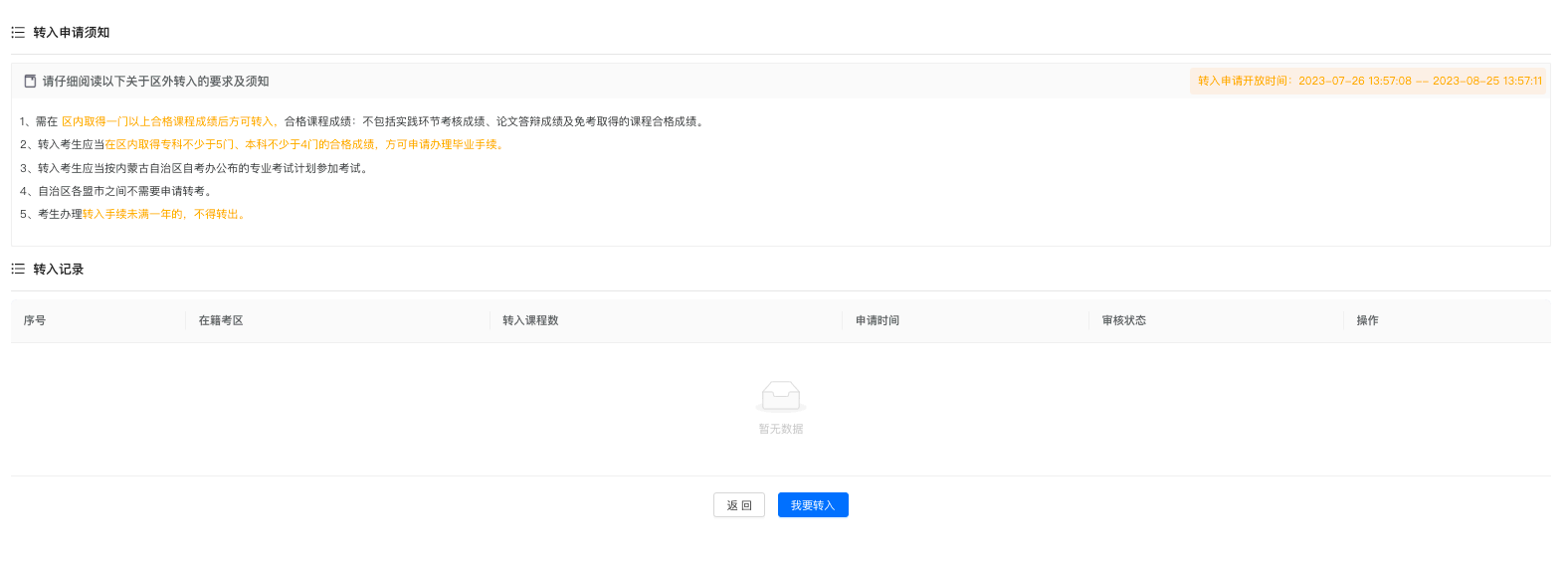The height and width of the screenshot is (564, 1568).
Task: Select the 审核状态 column header
Action: [1124, 320]
